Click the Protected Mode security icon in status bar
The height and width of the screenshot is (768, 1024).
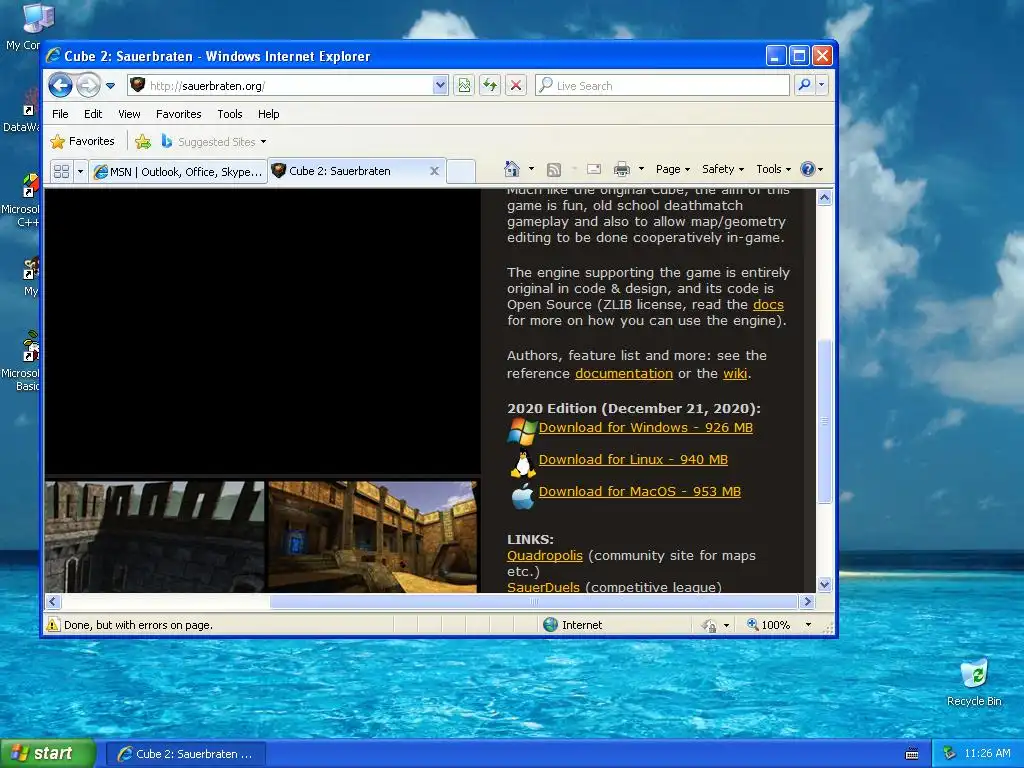(x=710, y=626)
